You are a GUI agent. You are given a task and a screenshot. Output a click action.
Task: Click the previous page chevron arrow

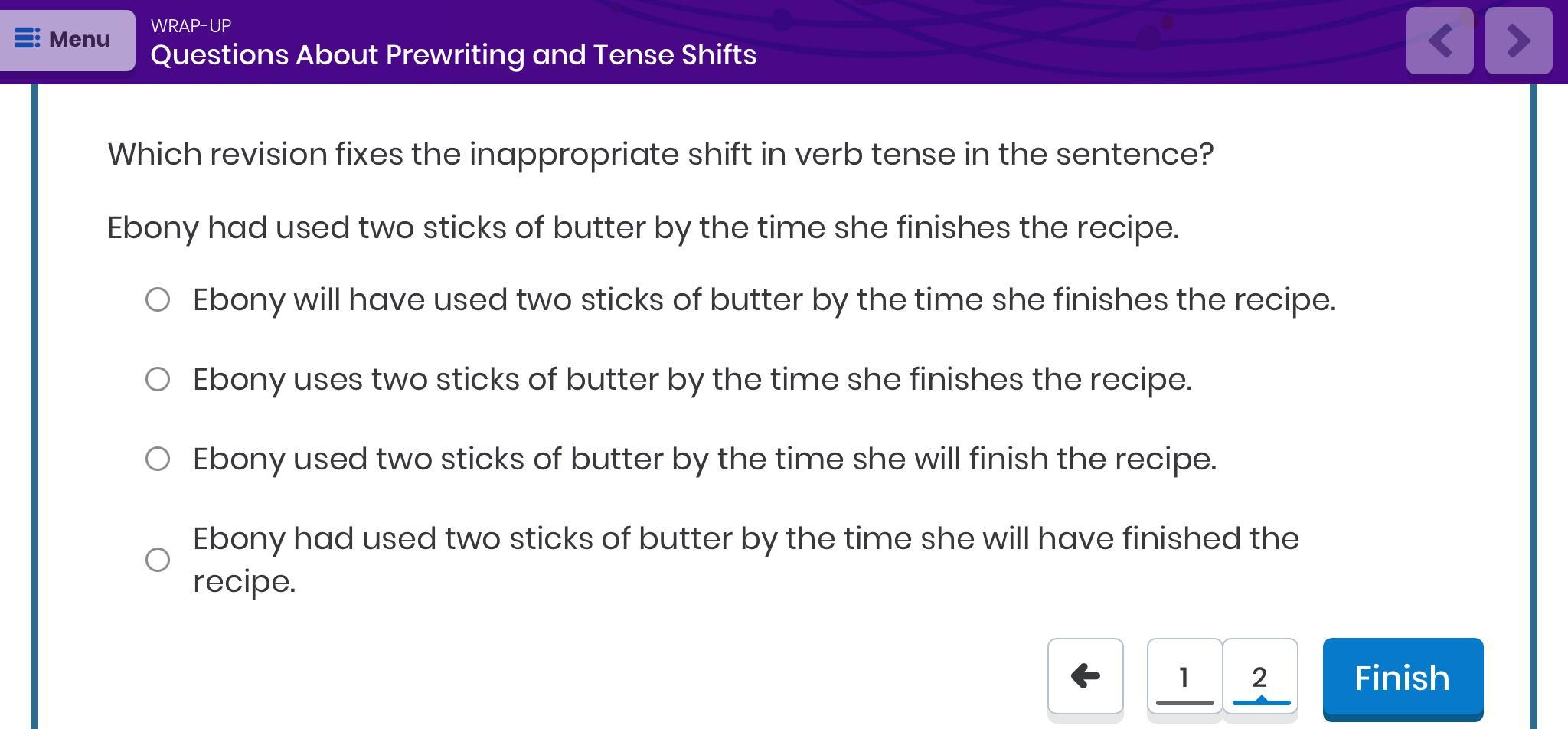[1439, 41]
